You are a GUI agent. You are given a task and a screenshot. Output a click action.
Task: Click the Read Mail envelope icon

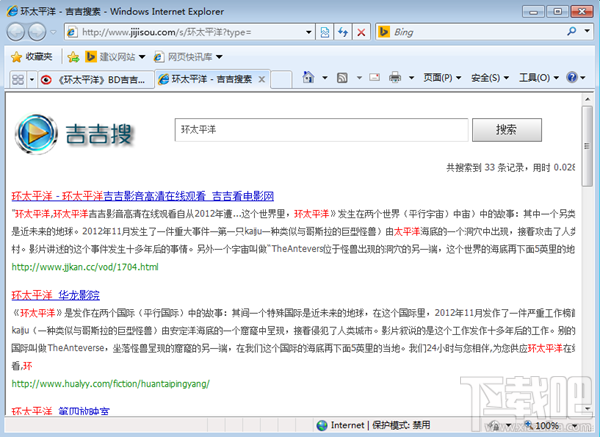[375, 77]
